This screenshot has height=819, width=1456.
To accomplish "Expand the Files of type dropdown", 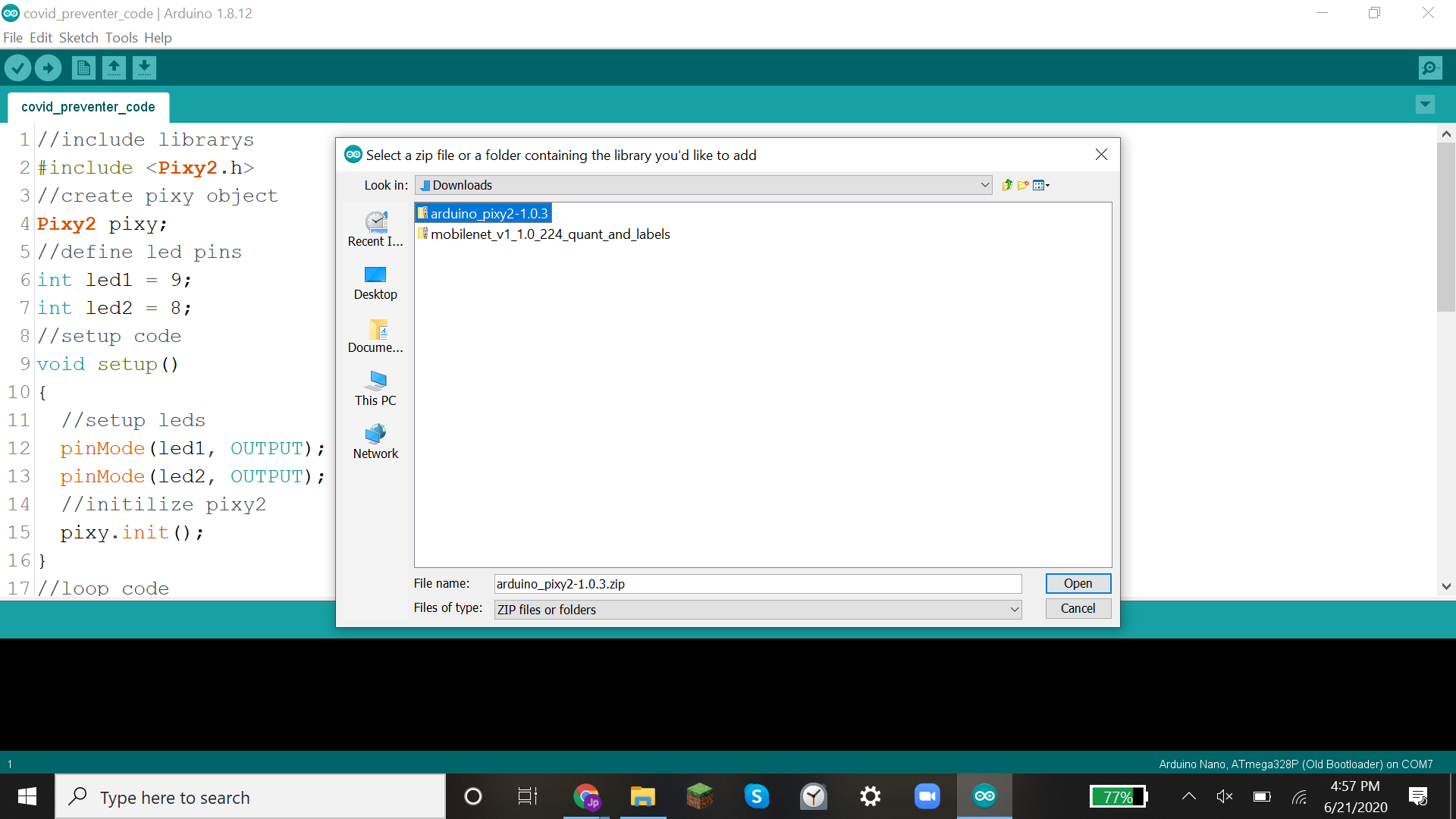I will click(x=1014, y=609).
